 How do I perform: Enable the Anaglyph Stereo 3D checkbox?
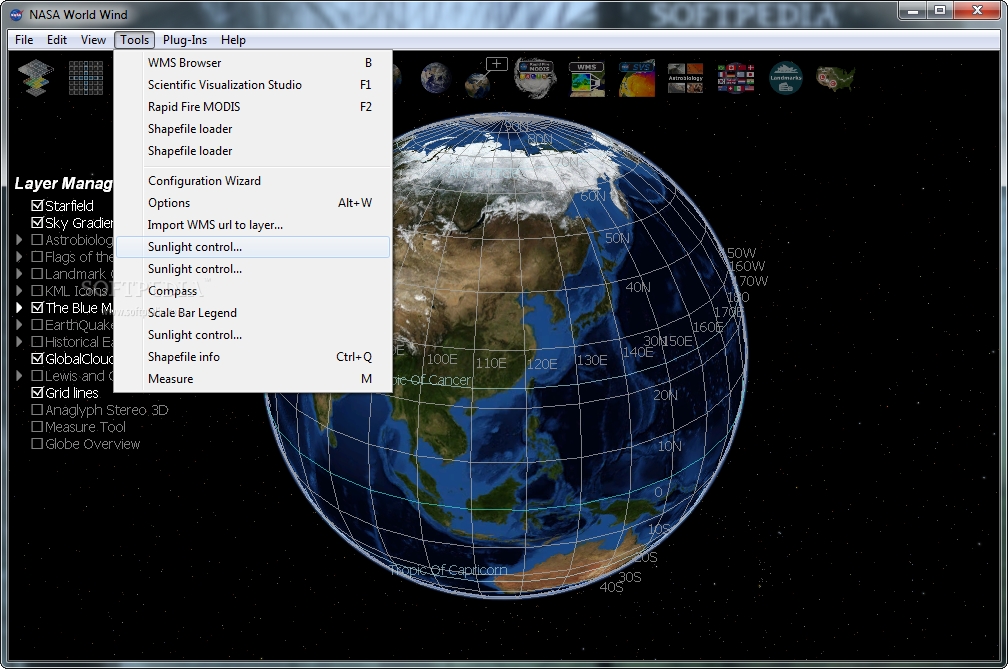(x=37, y=410)
